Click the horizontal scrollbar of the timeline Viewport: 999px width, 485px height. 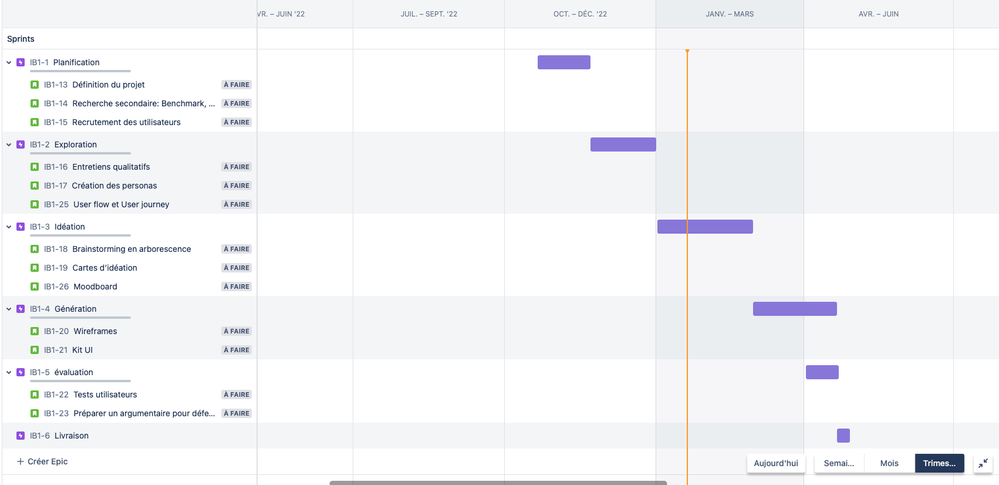click(498, 483)
